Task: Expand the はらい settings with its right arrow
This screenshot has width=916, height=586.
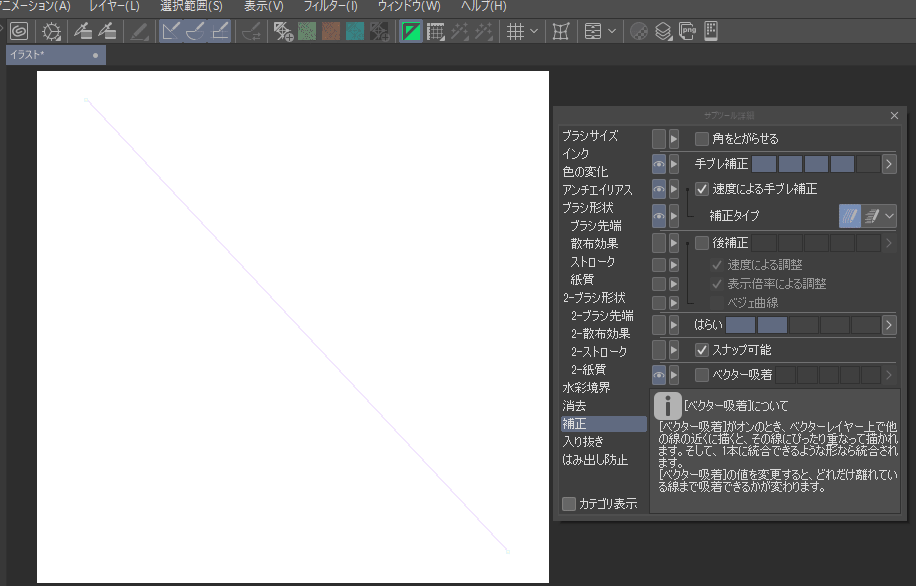Action: point(888,324)
